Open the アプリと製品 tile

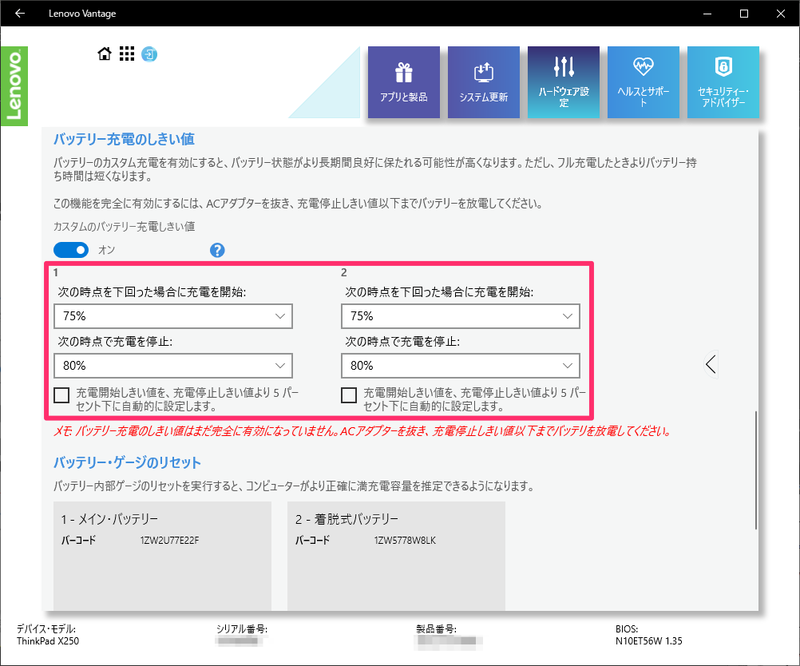coord(404,82)
